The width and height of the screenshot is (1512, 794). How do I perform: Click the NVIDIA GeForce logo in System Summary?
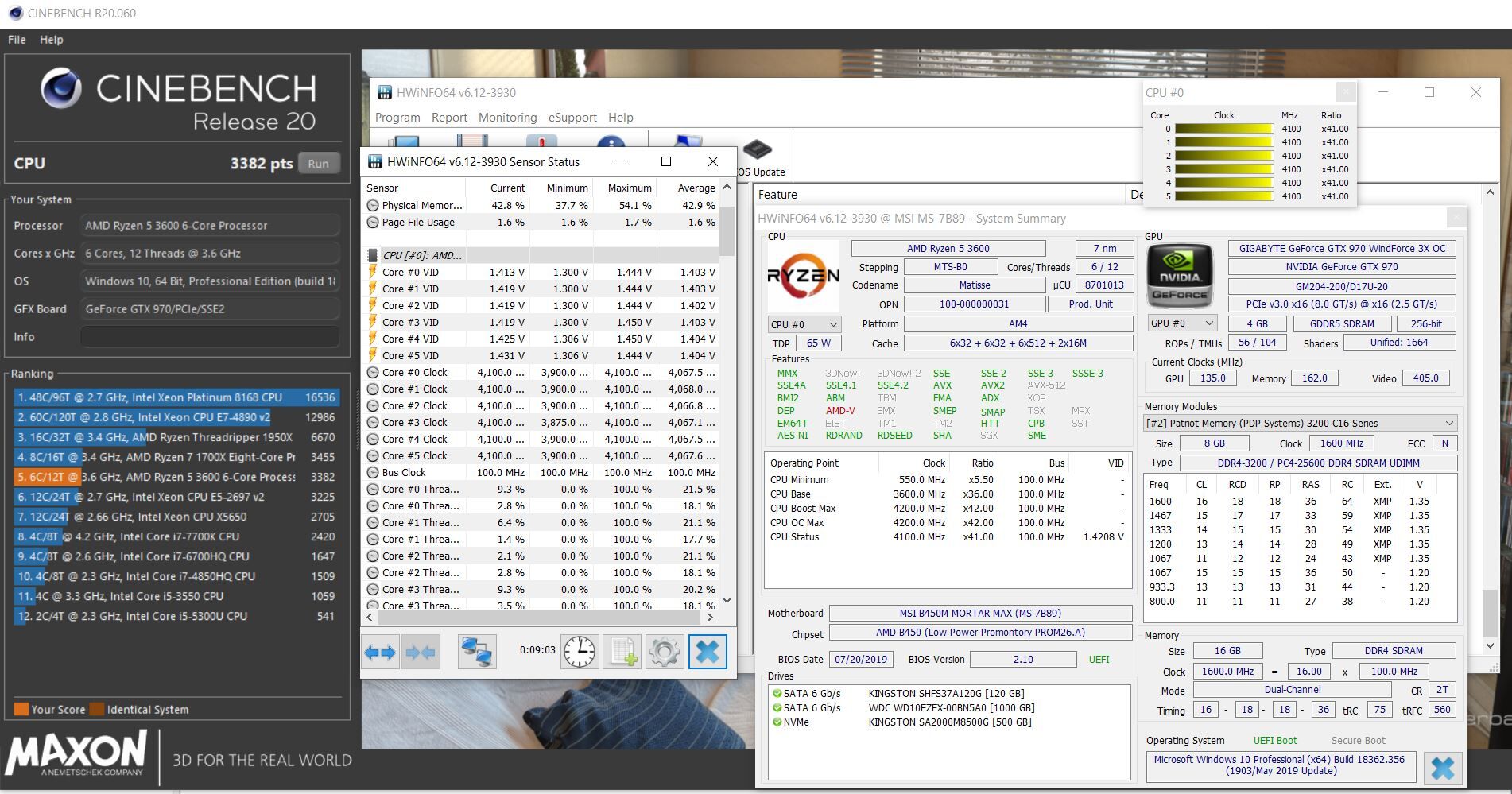(1180, 275)
